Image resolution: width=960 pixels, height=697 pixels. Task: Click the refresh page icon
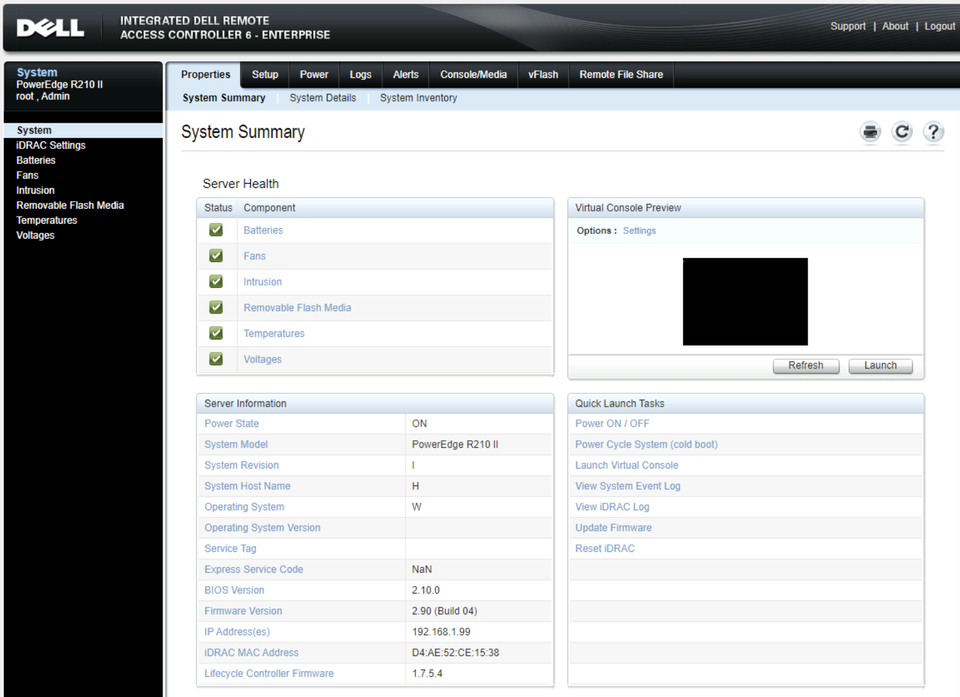click(902, 132)
